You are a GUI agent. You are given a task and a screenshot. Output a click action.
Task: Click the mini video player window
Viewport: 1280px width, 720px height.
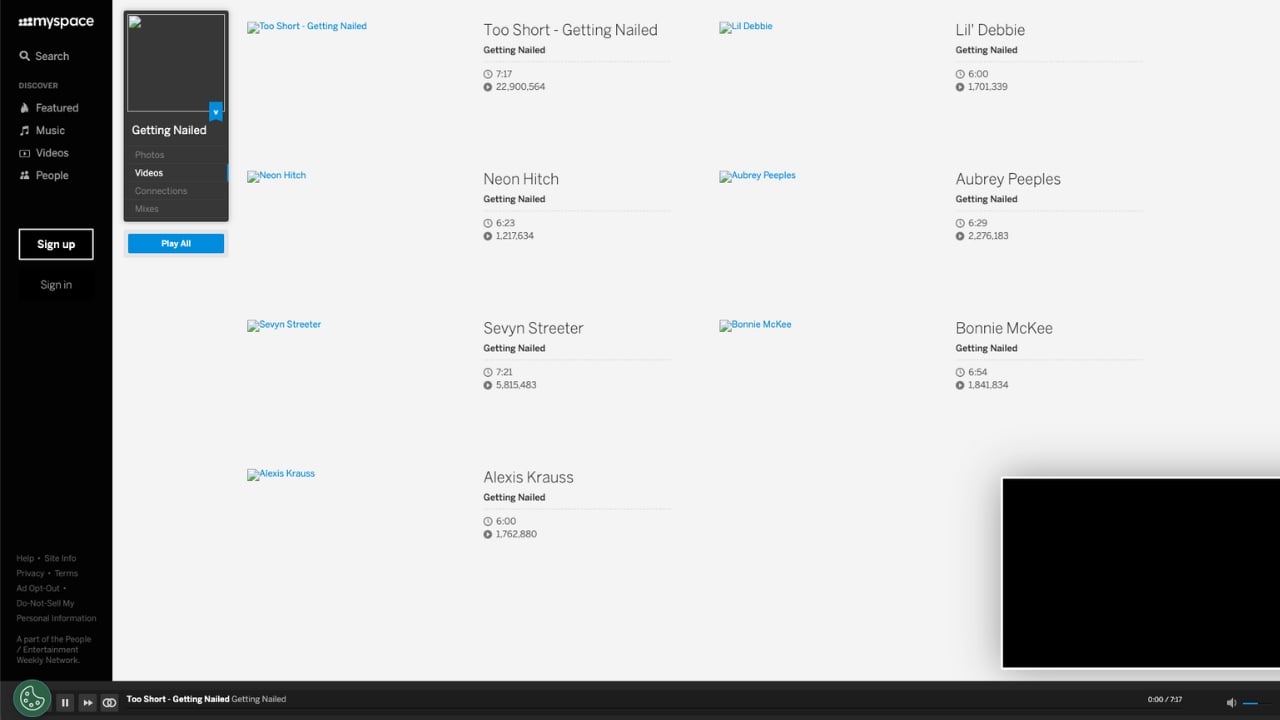click(1141, 573)
